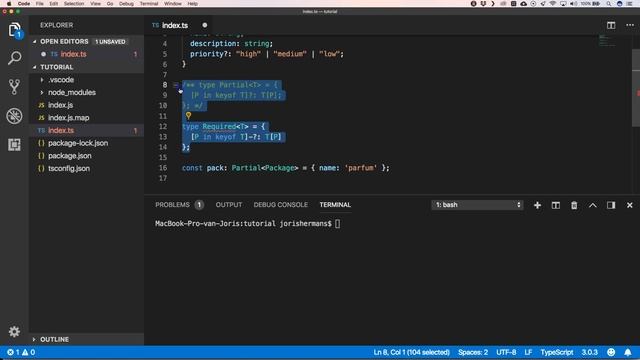
Task: Open the Search view icon
Action: pyautogui.click(x=14, y=58)
